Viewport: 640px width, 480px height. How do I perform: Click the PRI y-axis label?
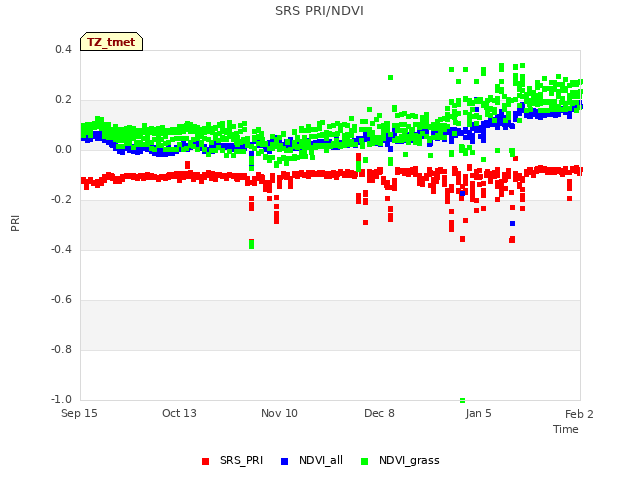tap(15, 223)
